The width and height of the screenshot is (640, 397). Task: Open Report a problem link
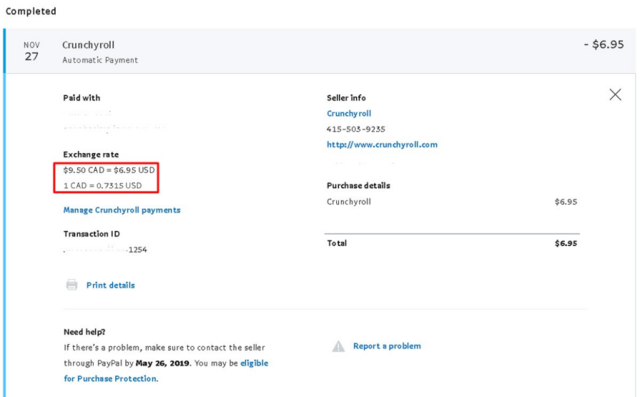(387, 346)
